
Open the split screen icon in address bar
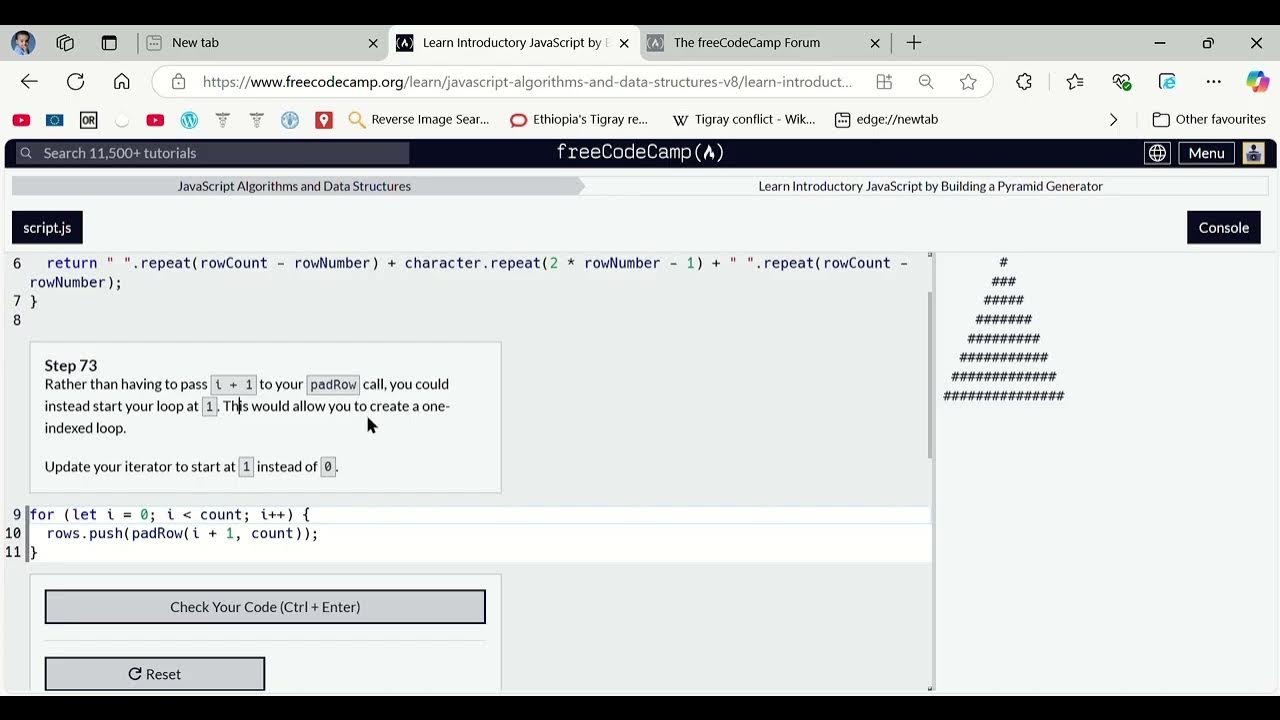coord(884,82)
